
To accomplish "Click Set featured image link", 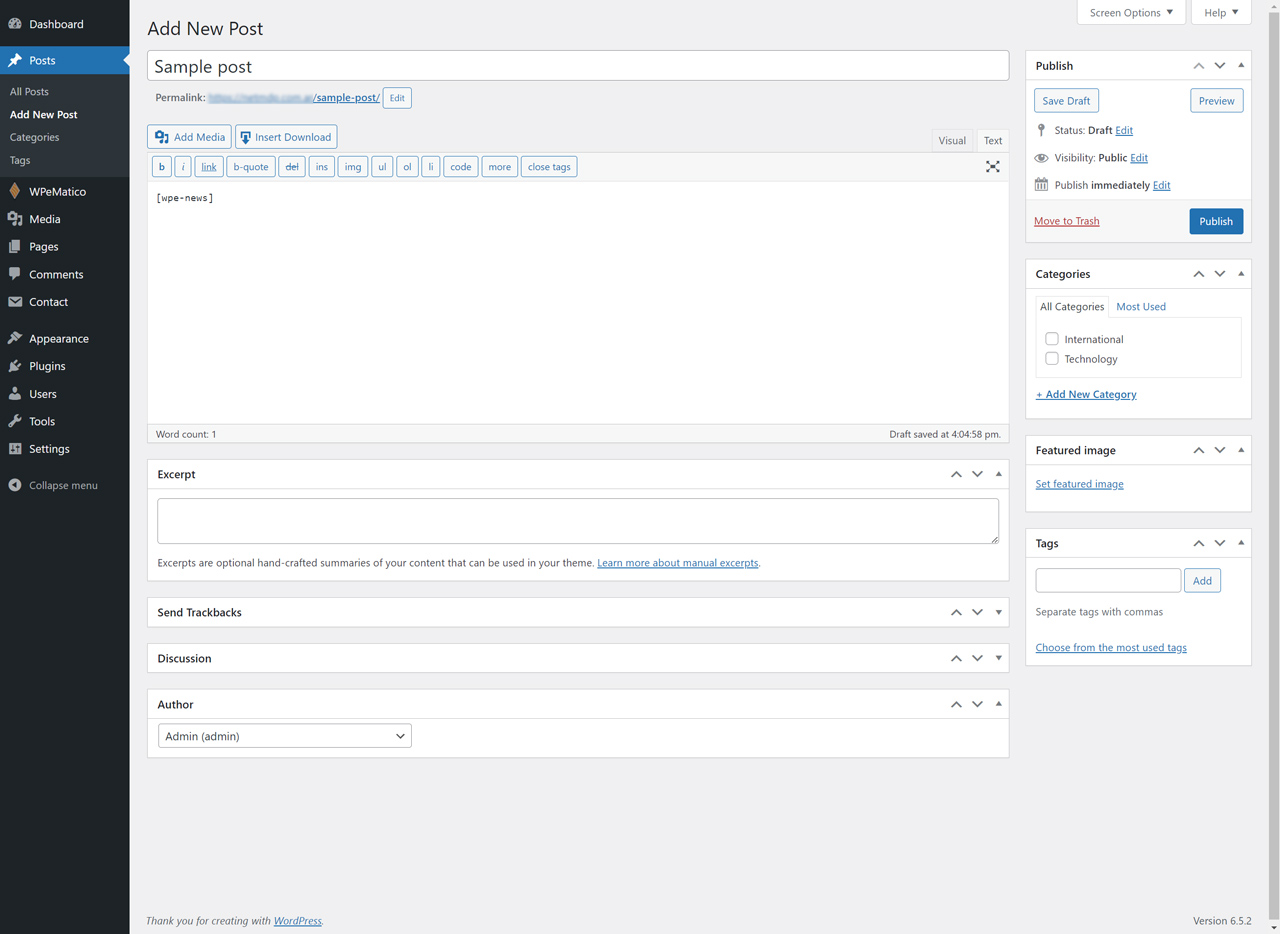I will (1079, 484).
